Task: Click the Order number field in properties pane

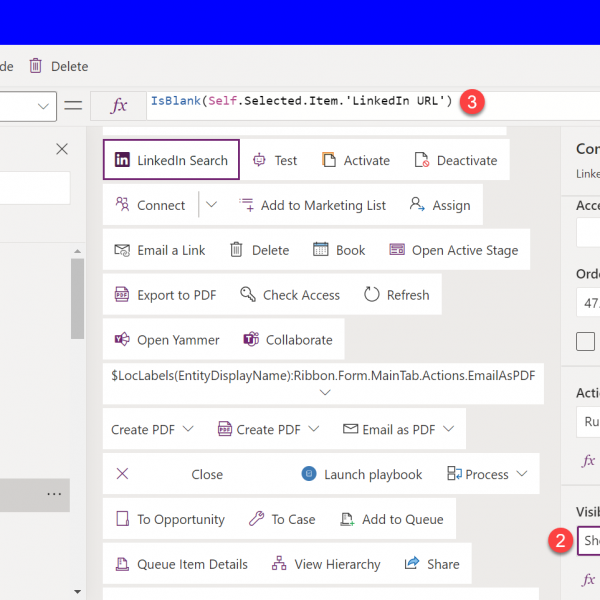Action: pyautogui.click(x=588, y=302)
